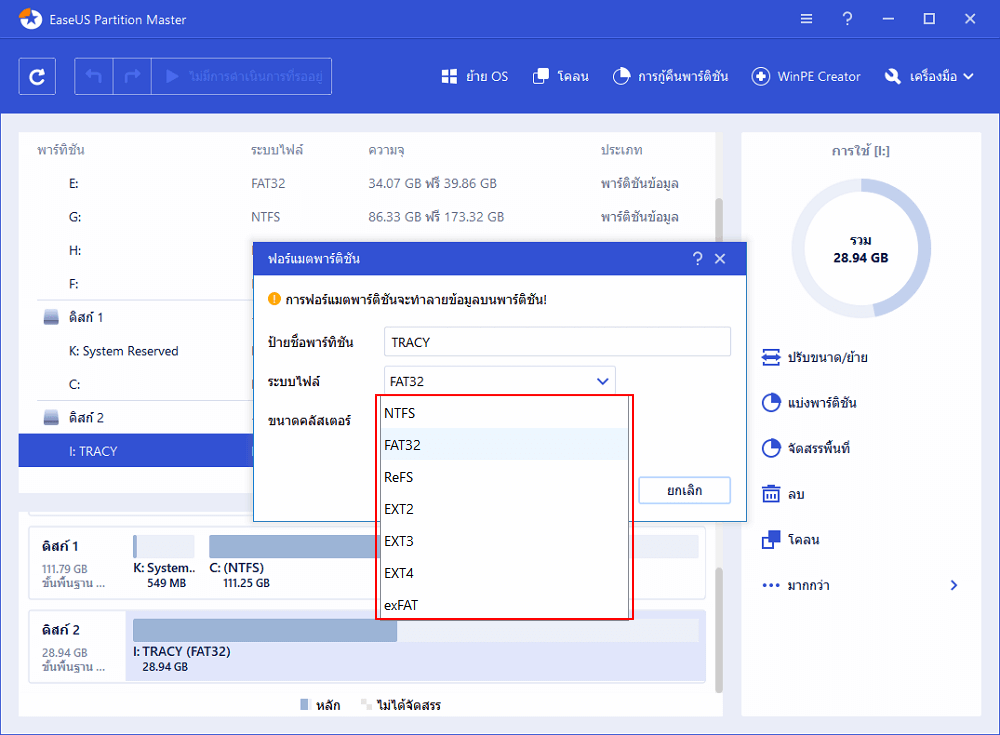
Task: Click the format dialog help question mark
Action: click(698, 258)
